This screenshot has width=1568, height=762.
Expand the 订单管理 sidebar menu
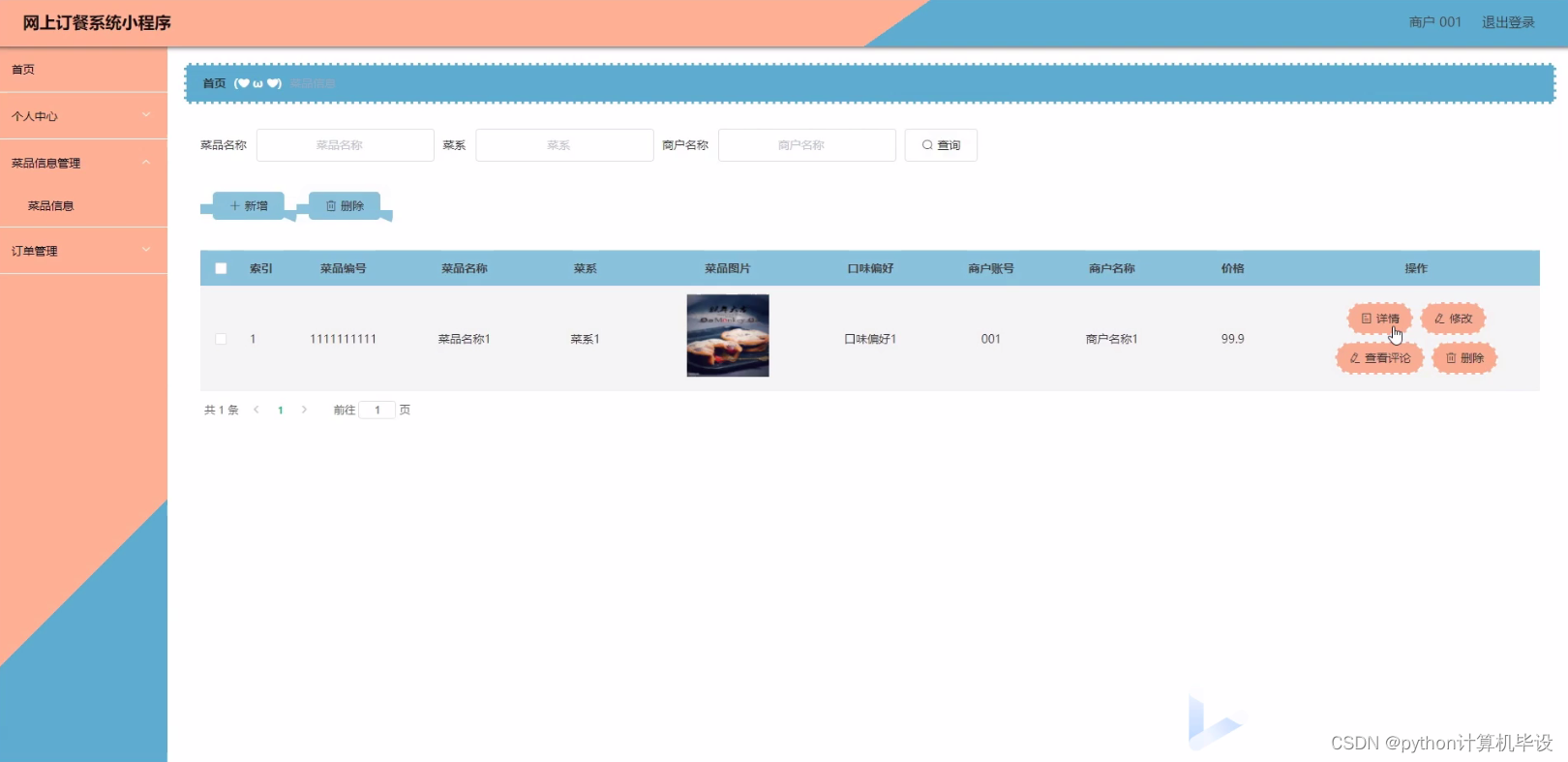coord(83,251)
